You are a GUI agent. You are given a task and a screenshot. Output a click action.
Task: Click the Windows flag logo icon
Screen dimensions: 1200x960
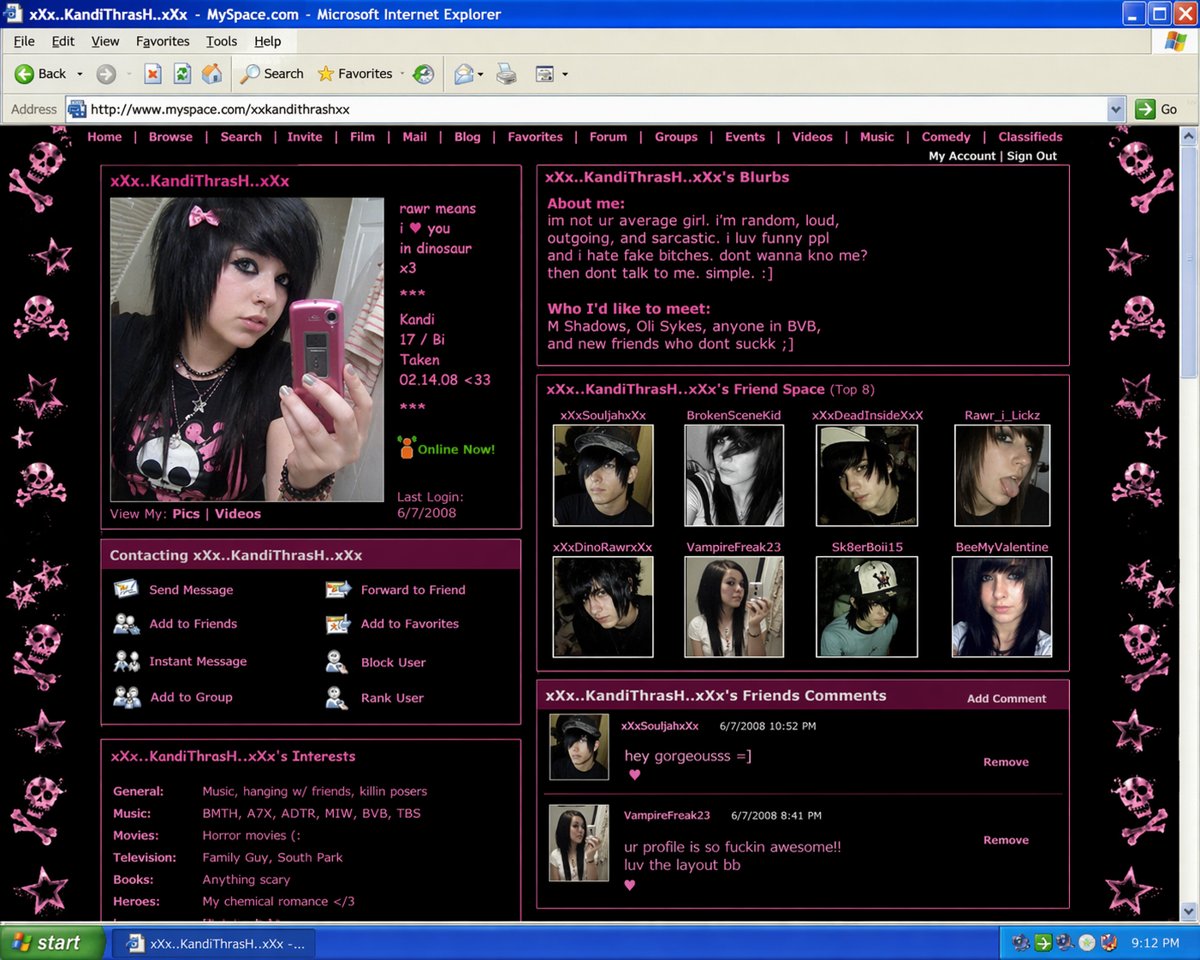click(1176, 41)
